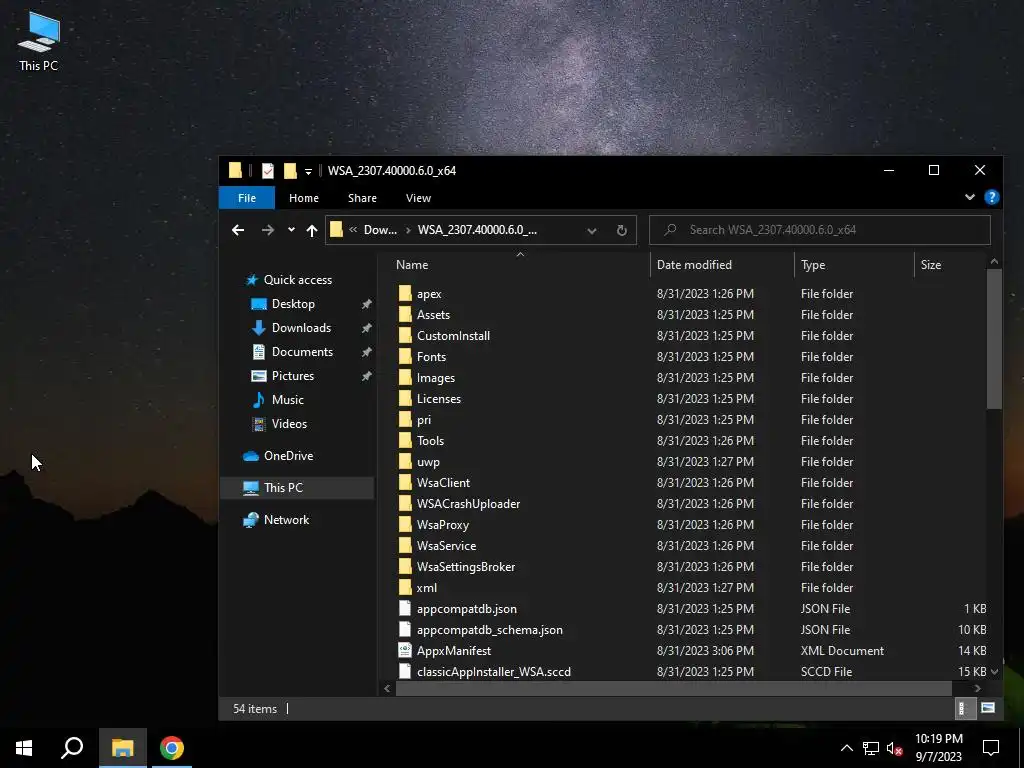Image resolution: width=1024 pixels, height=768 pixels.
Task: Open Customize Quick Access Toolbar dropdown arrow
Action: pos(308,172)
